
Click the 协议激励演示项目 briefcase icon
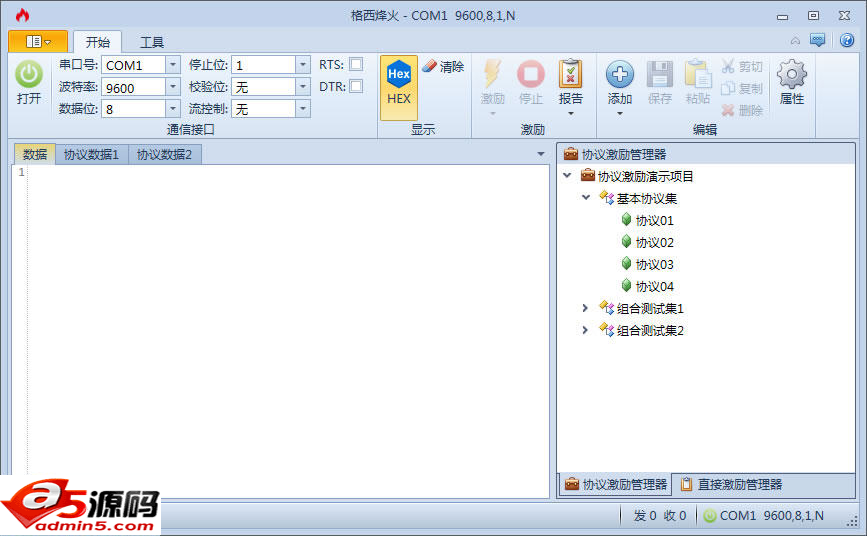click(x=588, y=175)
